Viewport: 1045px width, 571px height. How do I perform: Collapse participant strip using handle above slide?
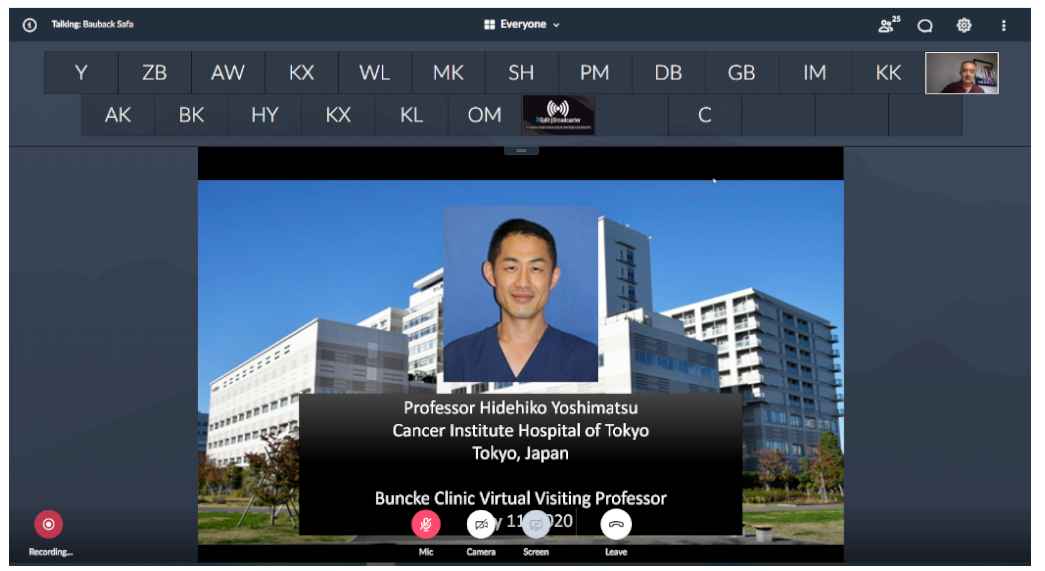tap(521, 151)
